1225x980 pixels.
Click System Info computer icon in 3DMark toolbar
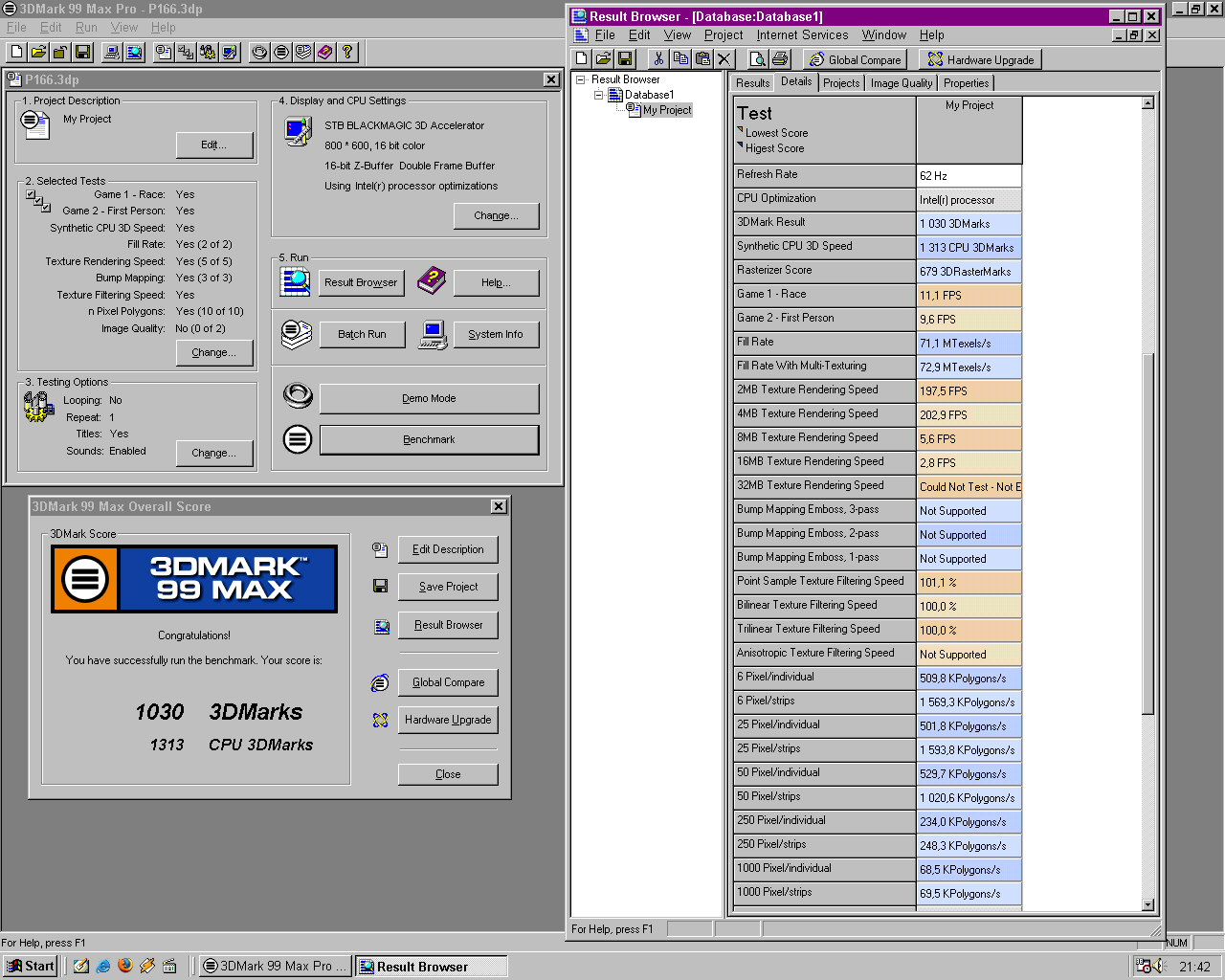point(113,53)
